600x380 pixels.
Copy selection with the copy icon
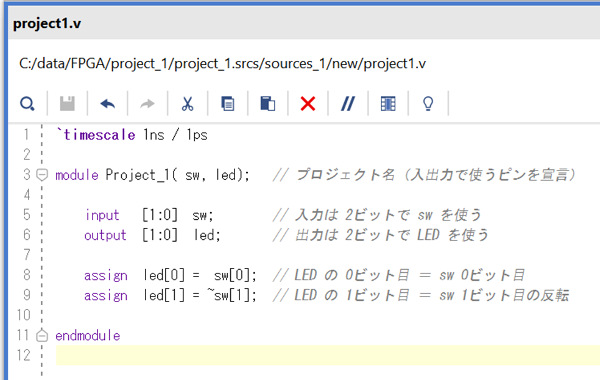(228, 104)
